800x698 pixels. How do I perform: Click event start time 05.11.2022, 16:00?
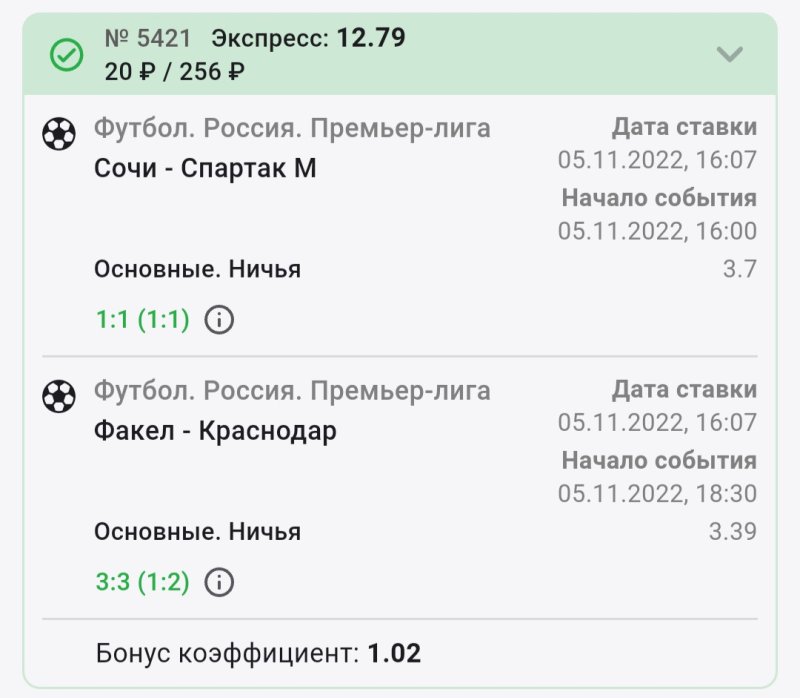tap(657, 231)
